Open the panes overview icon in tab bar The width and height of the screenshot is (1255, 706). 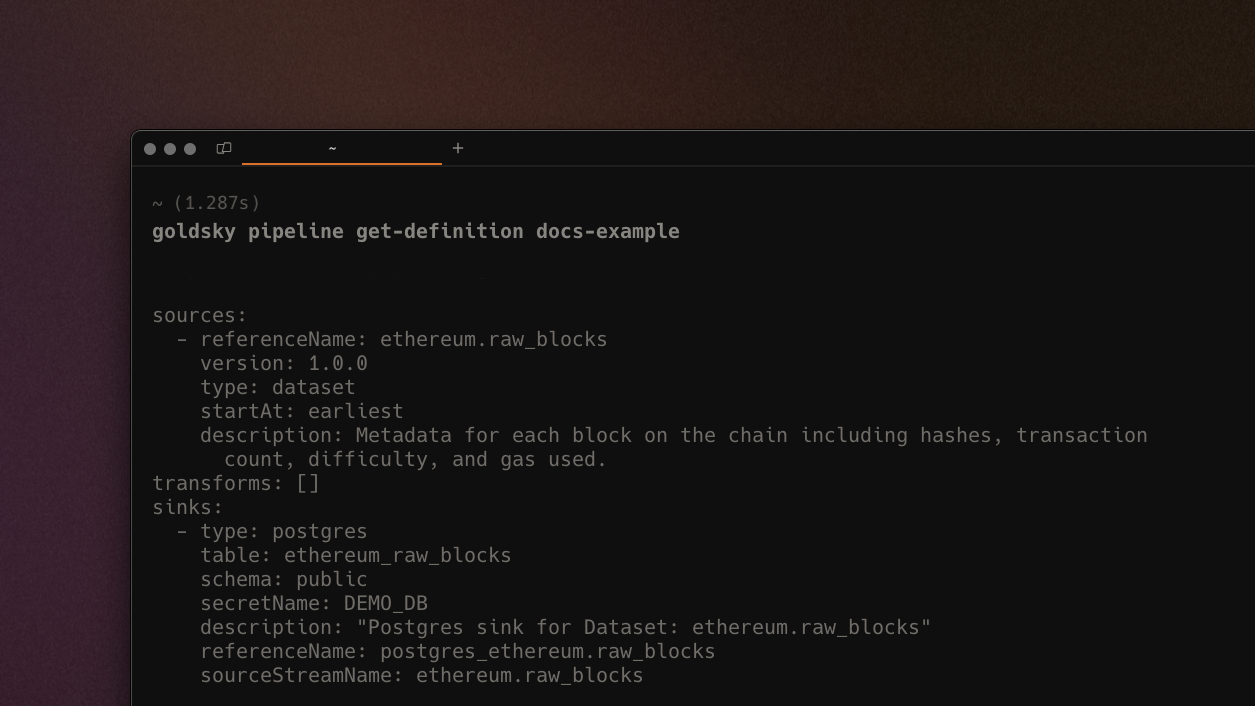pos(224,148)
